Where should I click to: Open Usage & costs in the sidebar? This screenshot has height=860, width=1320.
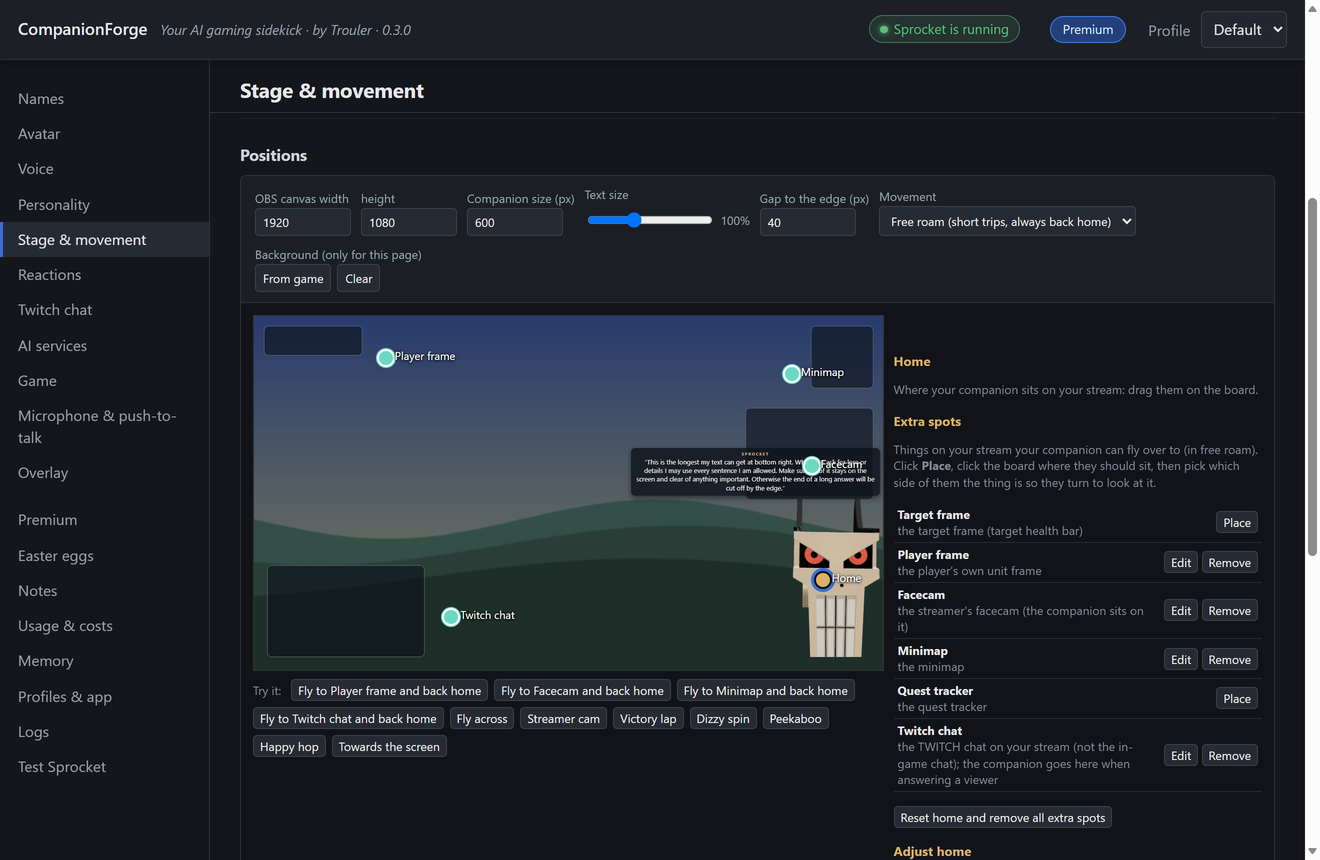[104, 626]
